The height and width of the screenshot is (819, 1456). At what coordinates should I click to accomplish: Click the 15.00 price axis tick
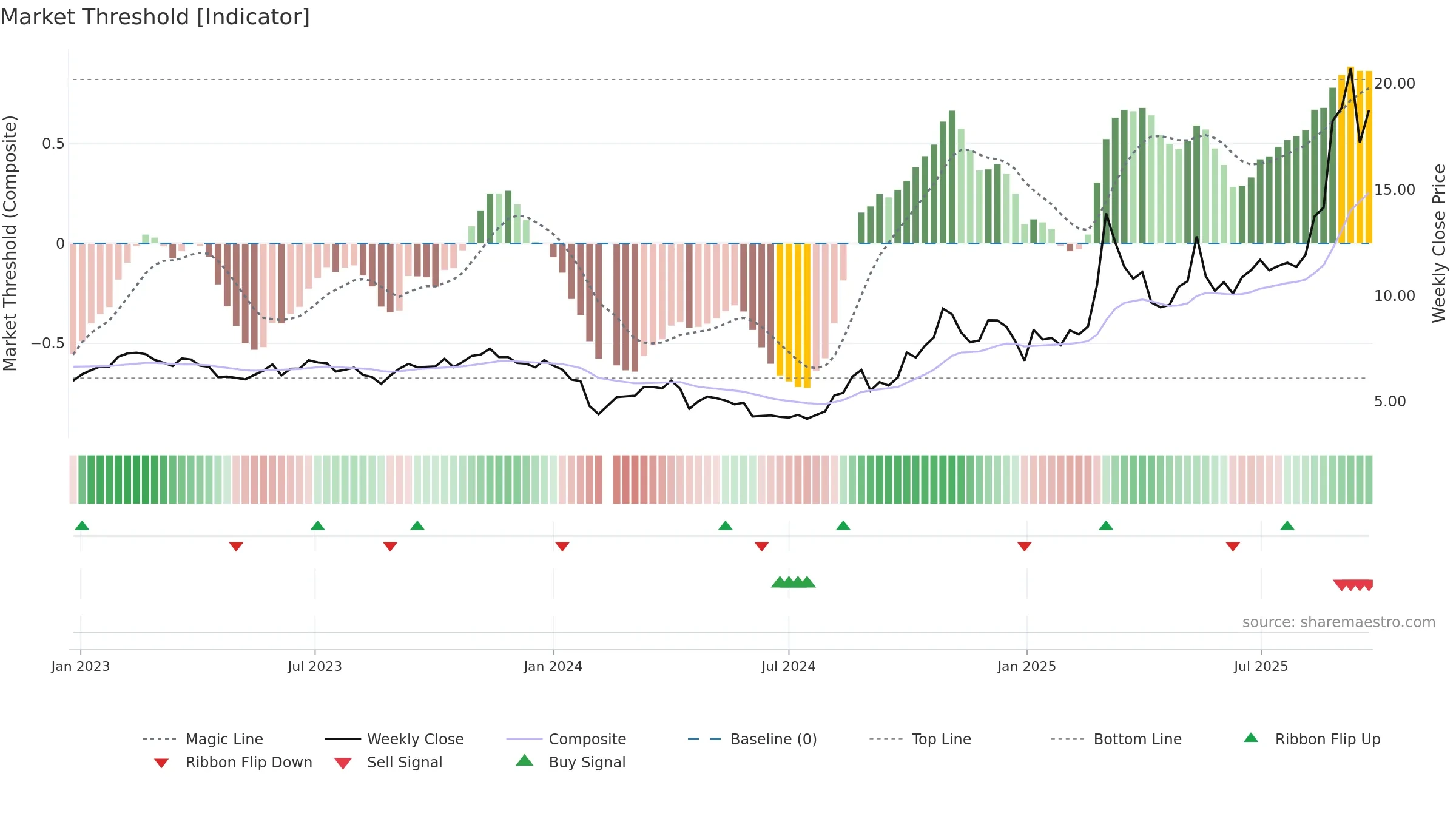coord(1395,190)
